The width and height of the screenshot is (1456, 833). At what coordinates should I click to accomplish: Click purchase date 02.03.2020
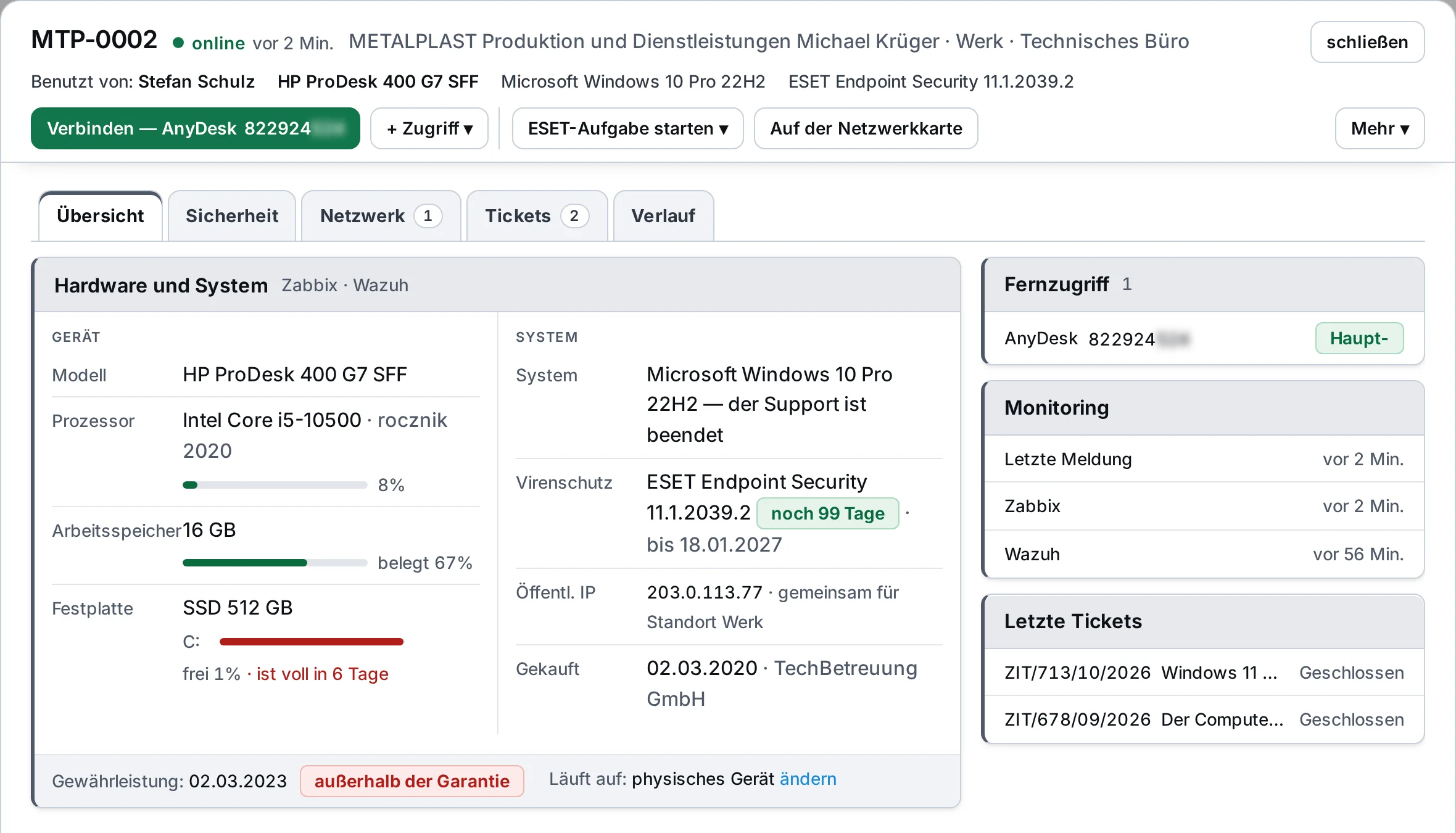pyautogui.click(x=701, y=668)
